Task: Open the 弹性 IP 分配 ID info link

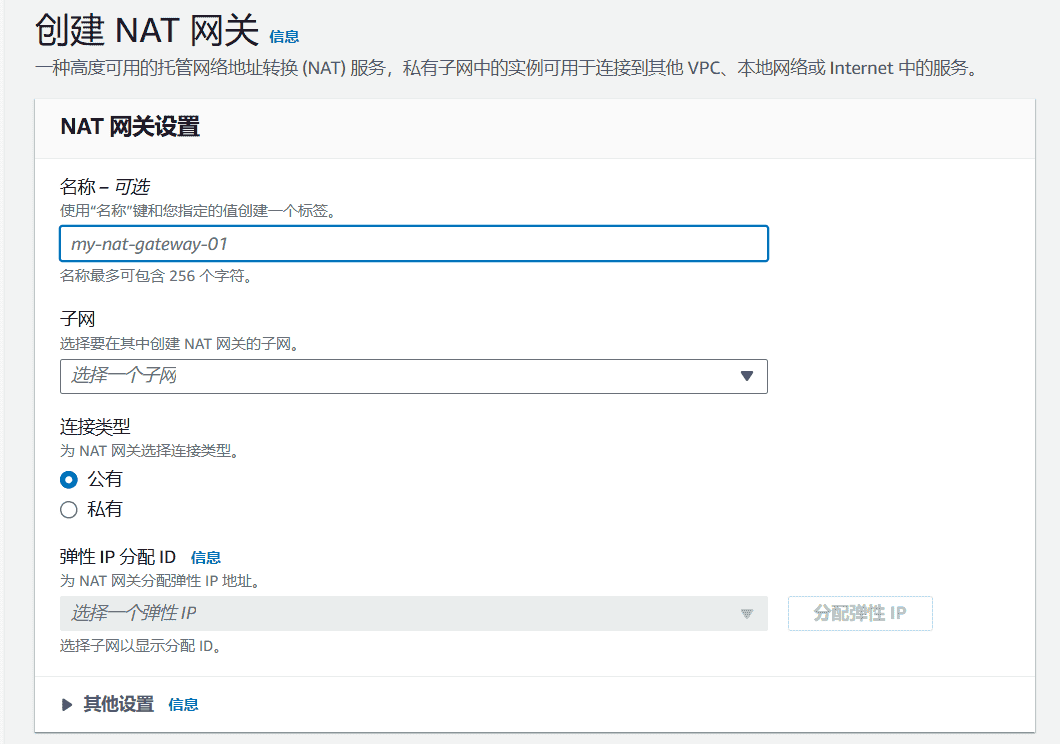Action: [207, 557]
